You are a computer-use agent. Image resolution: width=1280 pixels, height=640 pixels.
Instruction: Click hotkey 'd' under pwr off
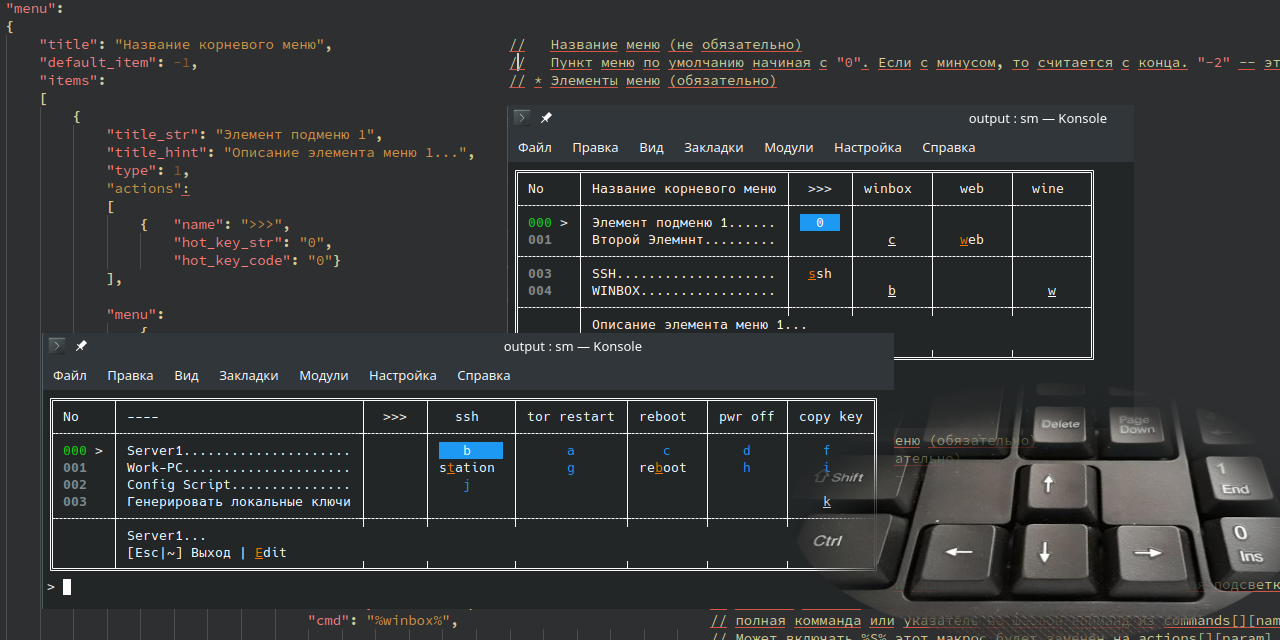point(747,451)
